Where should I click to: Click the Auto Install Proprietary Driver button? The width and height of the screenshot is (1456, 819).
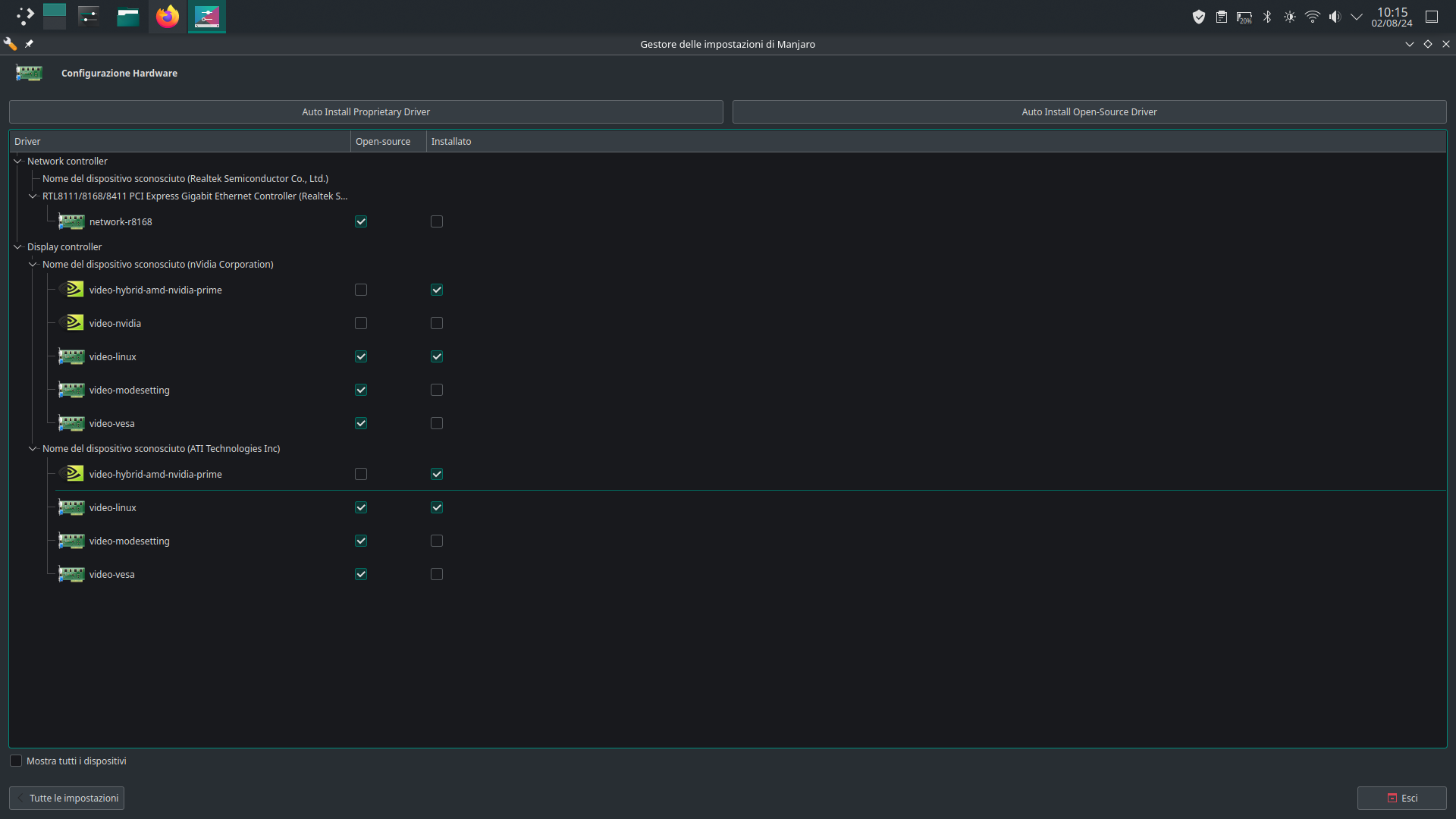pyautogui.click(x=366, y=111)
